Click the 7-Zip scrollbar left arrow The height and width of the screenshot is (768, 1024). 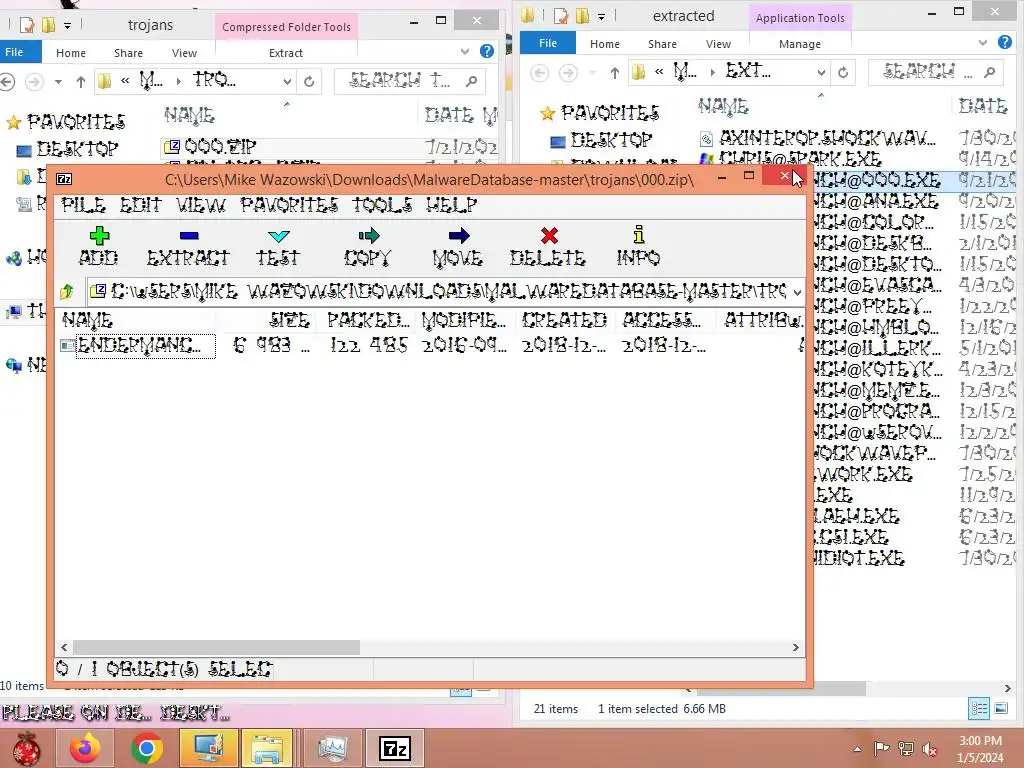[64, 647]
